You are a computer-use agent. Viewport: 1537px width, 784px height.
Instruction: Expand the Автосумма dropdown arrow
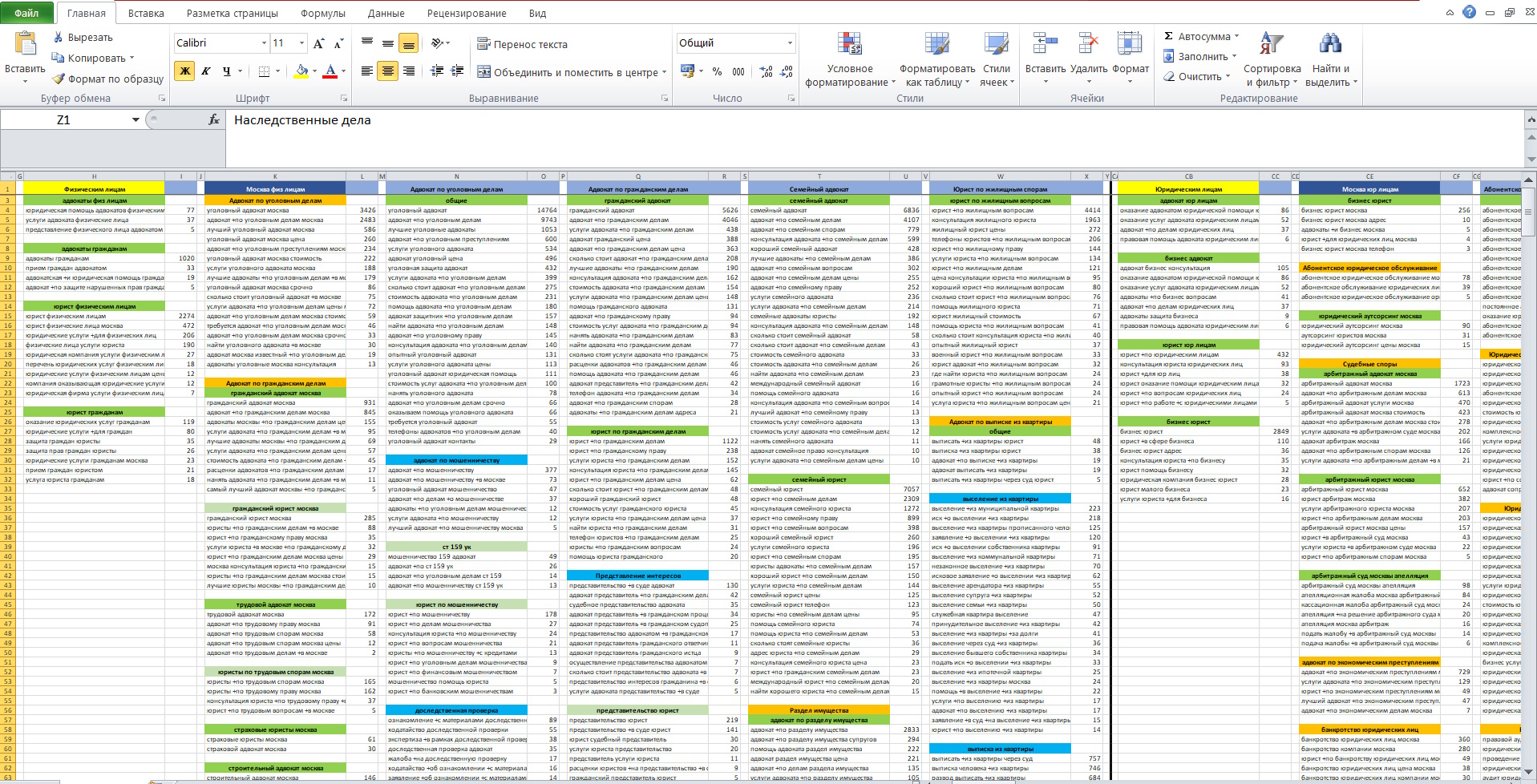coord(1236,36)
